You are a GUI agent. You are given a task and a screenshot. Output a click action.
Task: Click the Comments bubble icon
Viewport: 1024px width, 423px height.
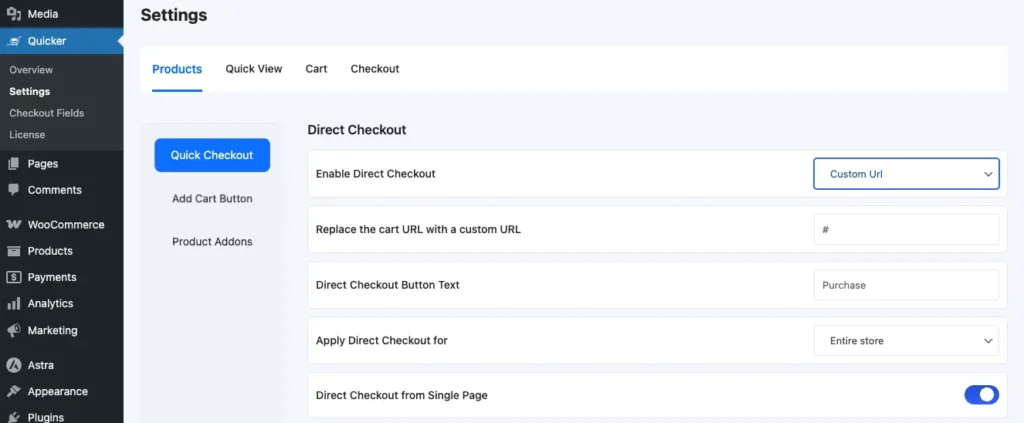[x=14, y=190]
